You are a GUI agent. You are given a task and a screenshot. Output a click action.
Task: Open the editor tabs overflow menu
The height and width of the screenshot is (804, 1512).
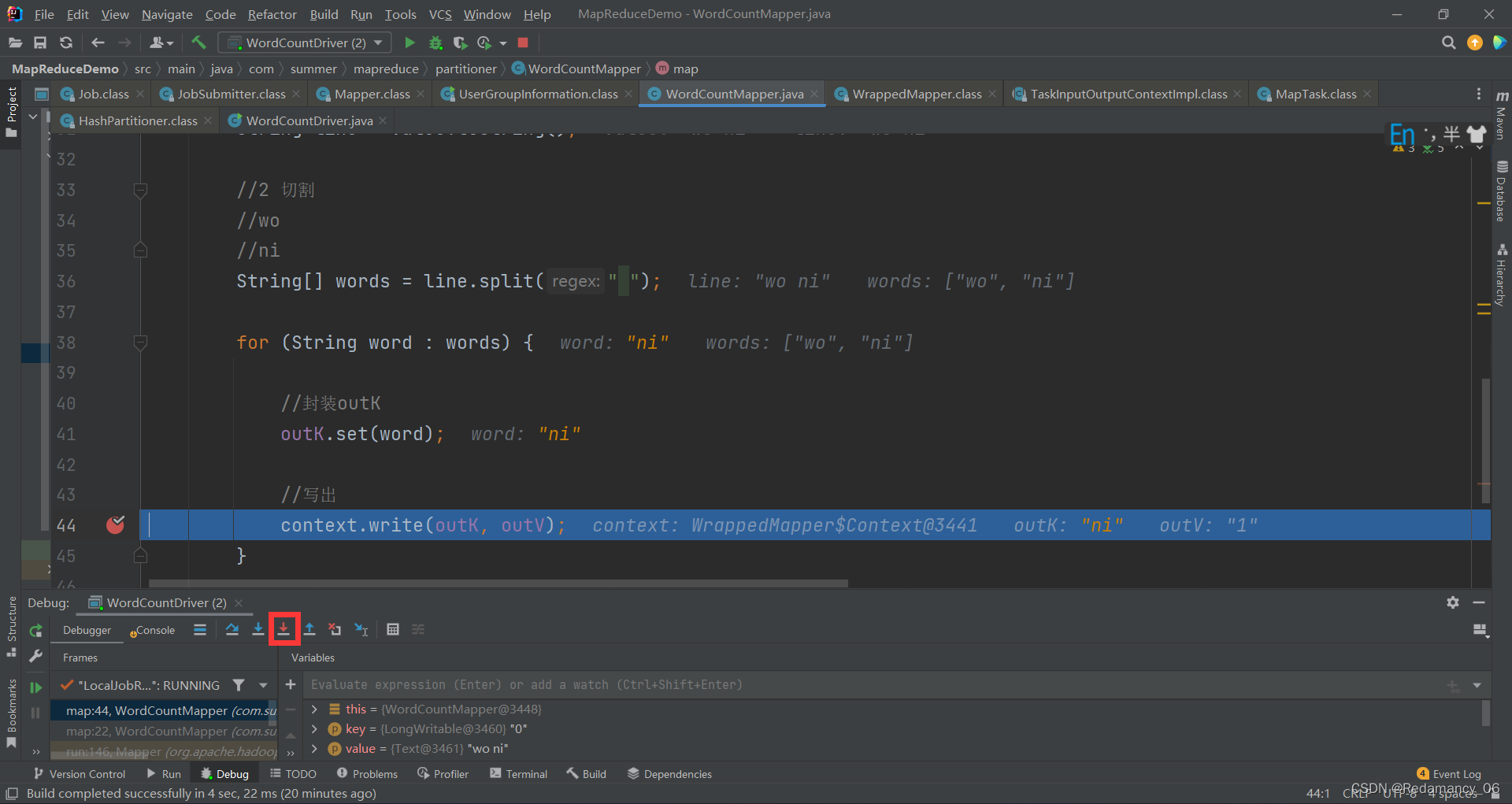(x=1478, y=94)
